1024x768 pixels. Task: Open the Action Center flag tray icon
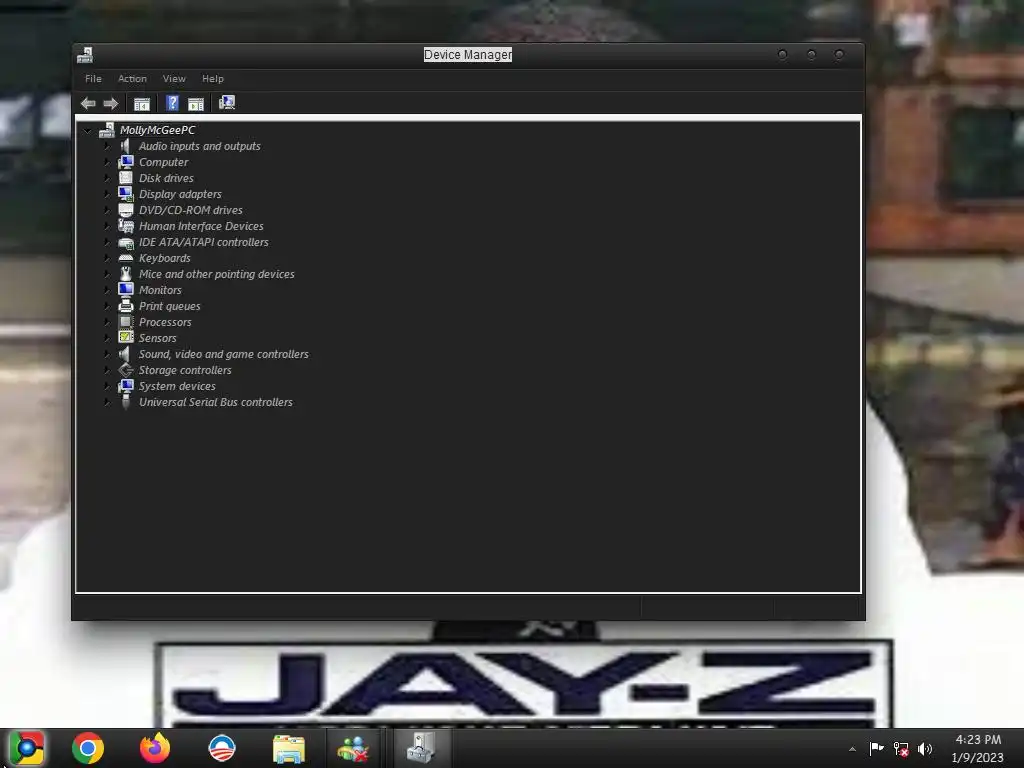[x=876, y=748]
